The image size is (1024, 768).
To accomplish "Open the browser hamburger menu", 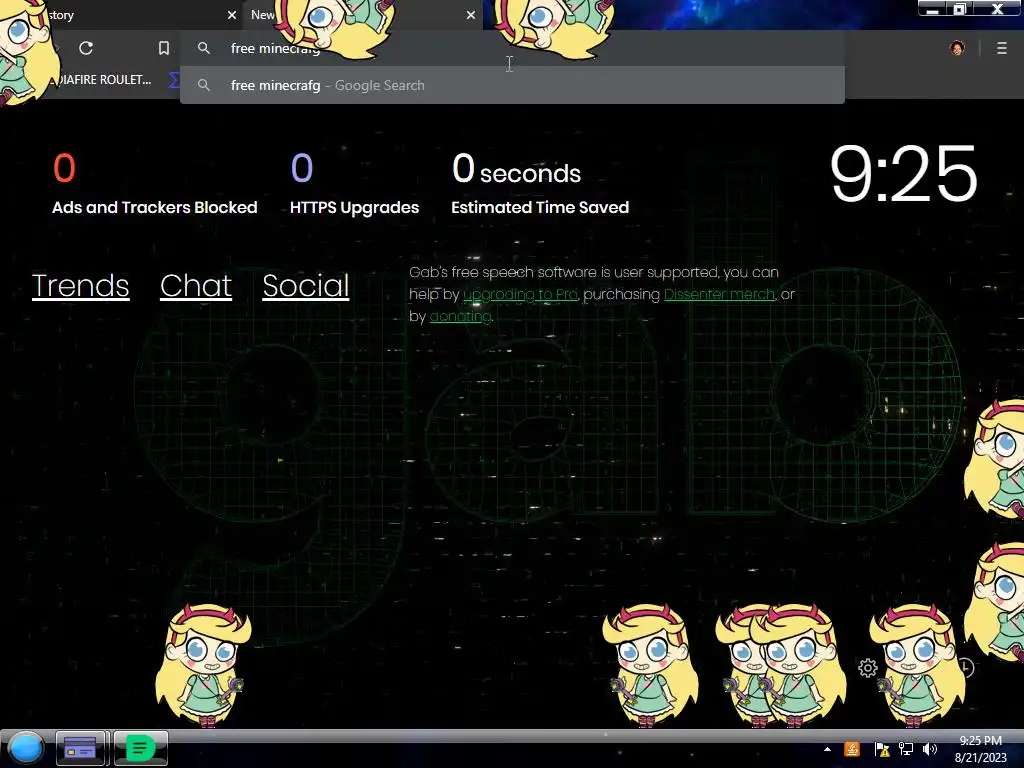I will pyautogui.click(x=1001, y=48).
